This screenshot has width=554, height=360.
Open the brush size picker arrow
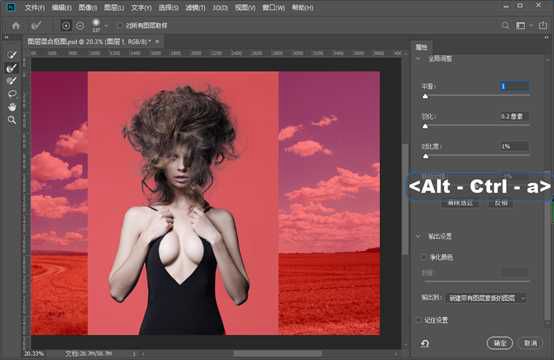point(106,26)
